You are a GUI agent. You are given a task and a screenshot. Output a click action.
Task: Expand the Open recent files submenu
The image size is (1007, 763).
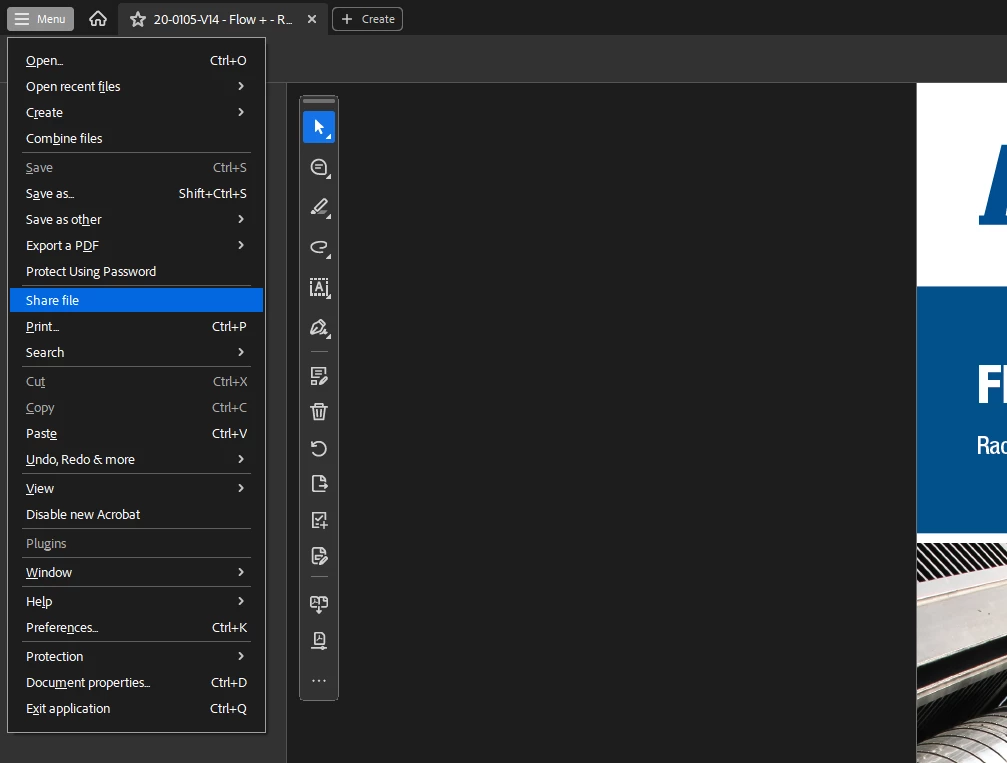pyautogui.click(x=136, y=86)
